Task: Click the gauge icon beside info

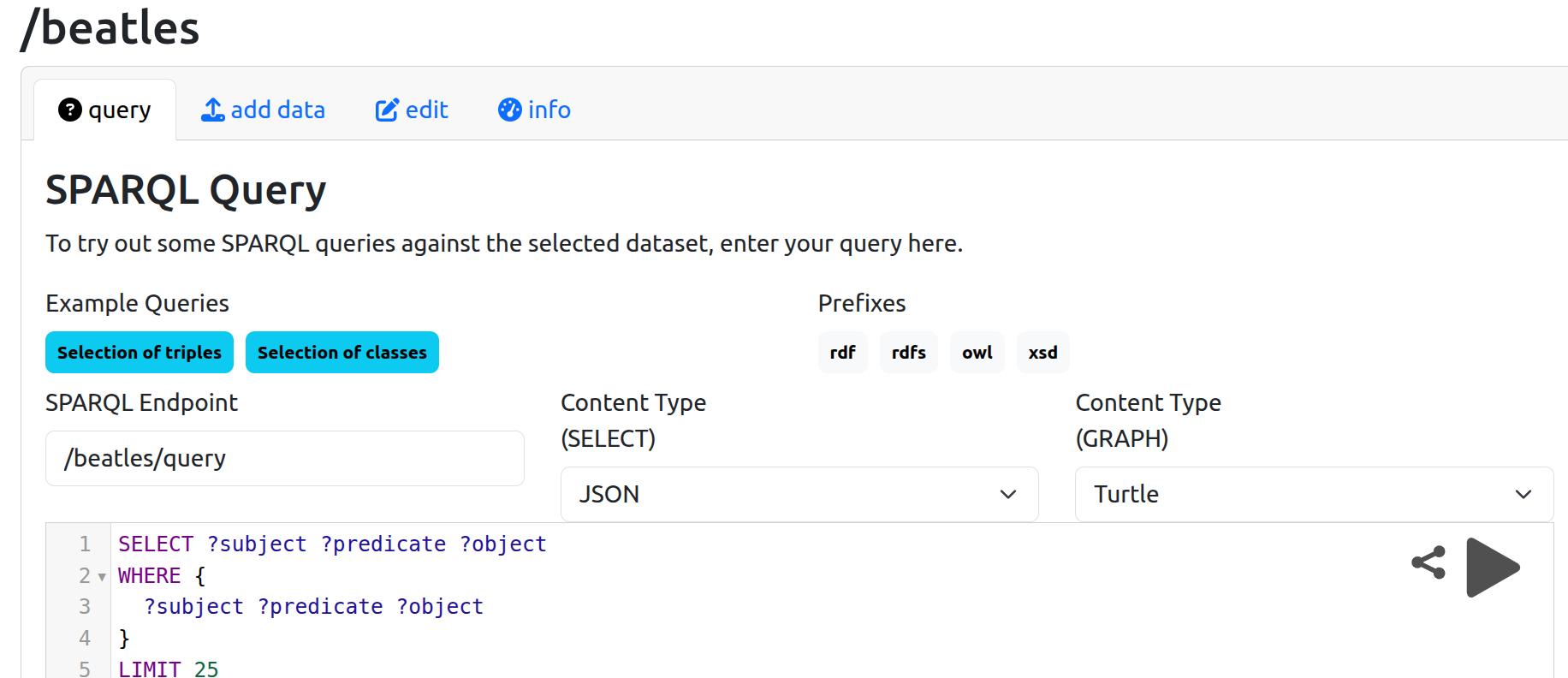Action: [509, 110]
